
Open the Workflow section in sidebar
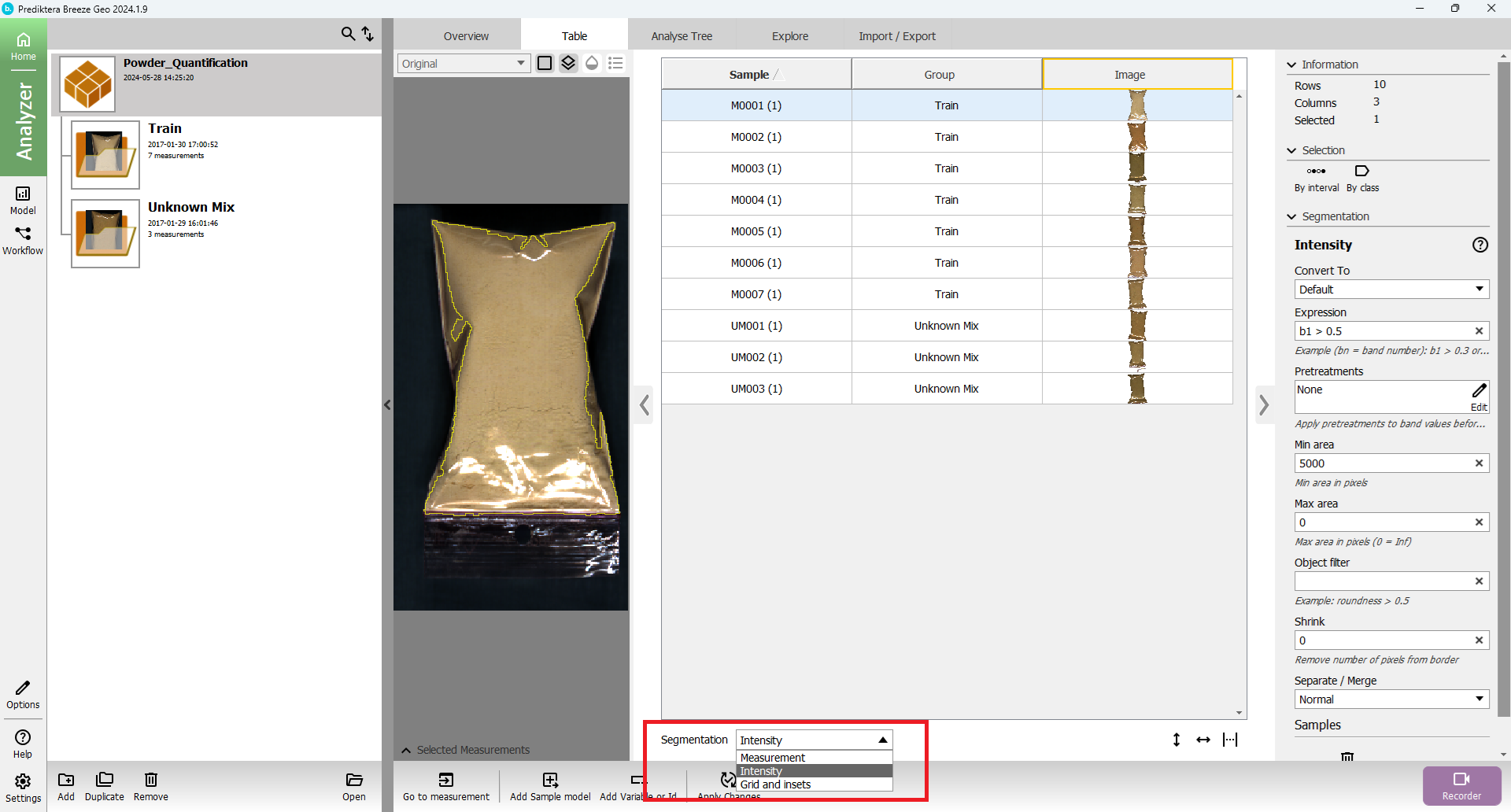[x=23, y=240]
